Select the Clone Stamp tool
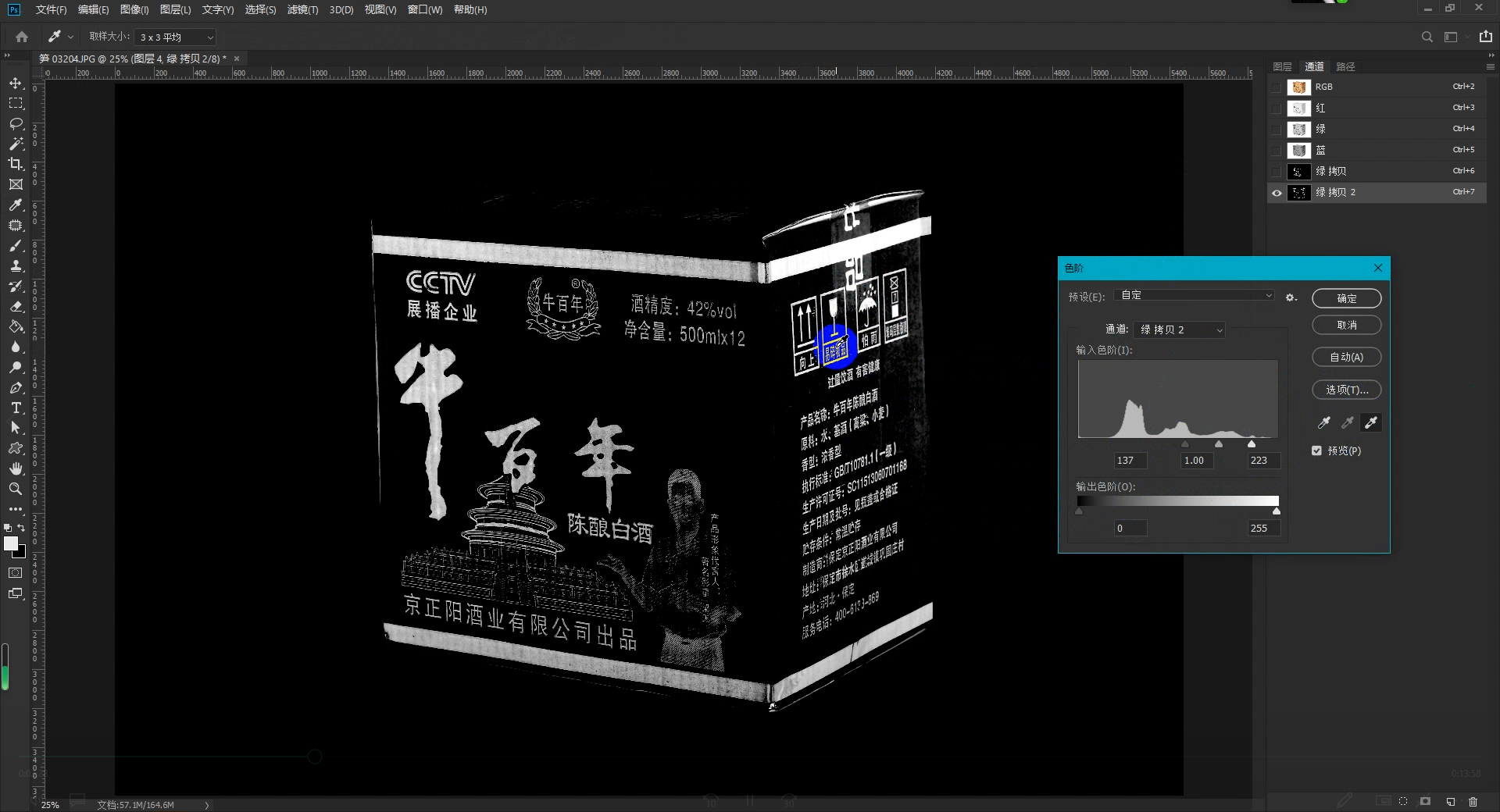 16,265
